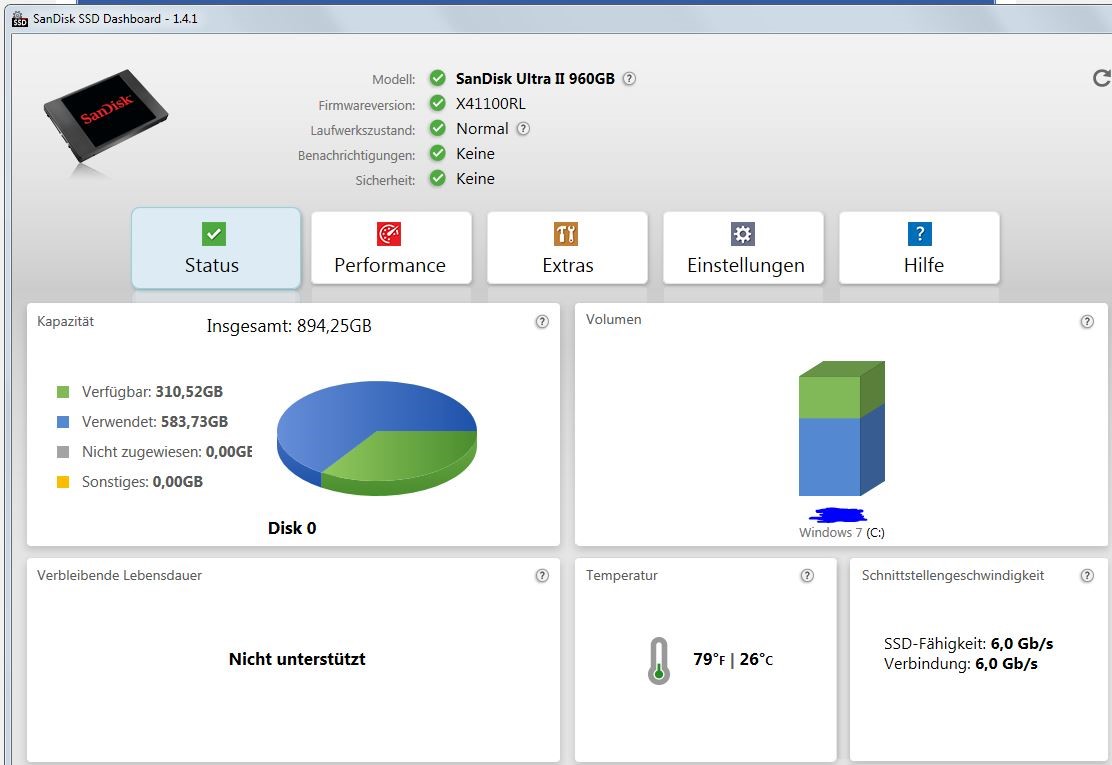Click the Verwendet: 583,73GB value
1112x765 pixels.
click(155, 422)
